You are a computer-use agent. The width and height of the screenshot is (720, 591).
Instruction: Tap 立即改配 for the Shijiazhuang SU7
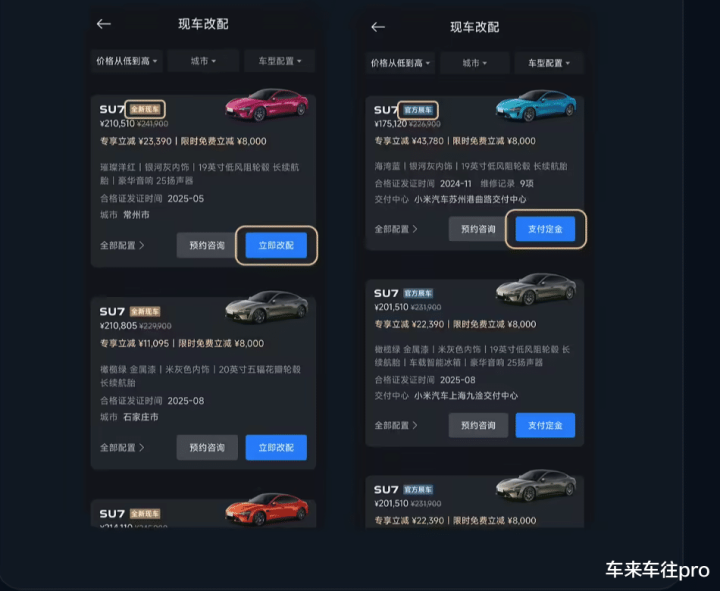[276, 447]
